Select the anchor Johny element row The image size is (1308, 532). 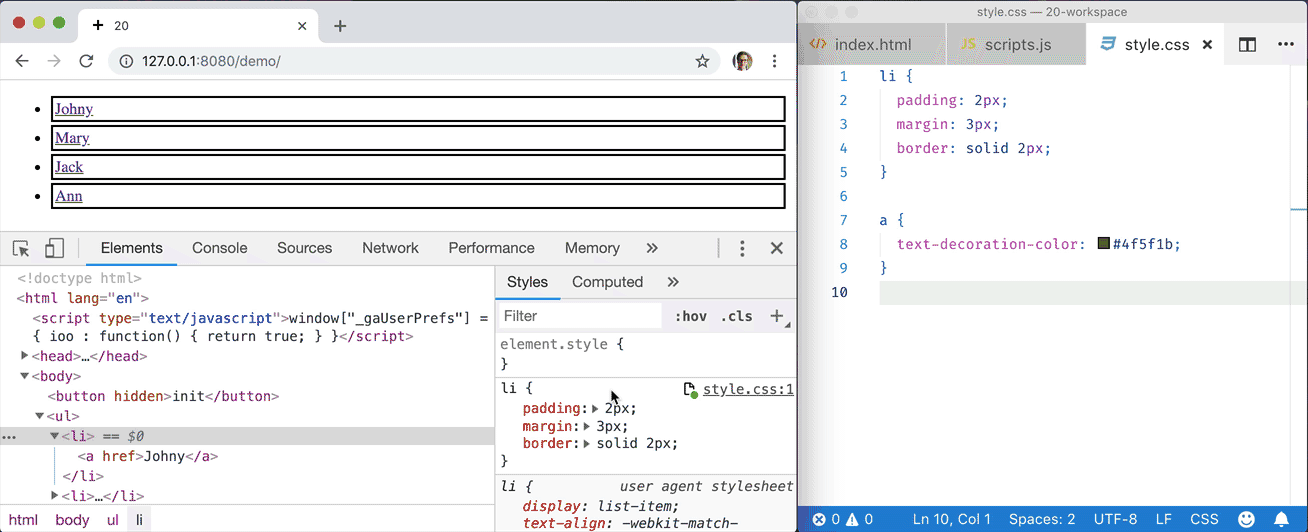click(x=147, y=456)
